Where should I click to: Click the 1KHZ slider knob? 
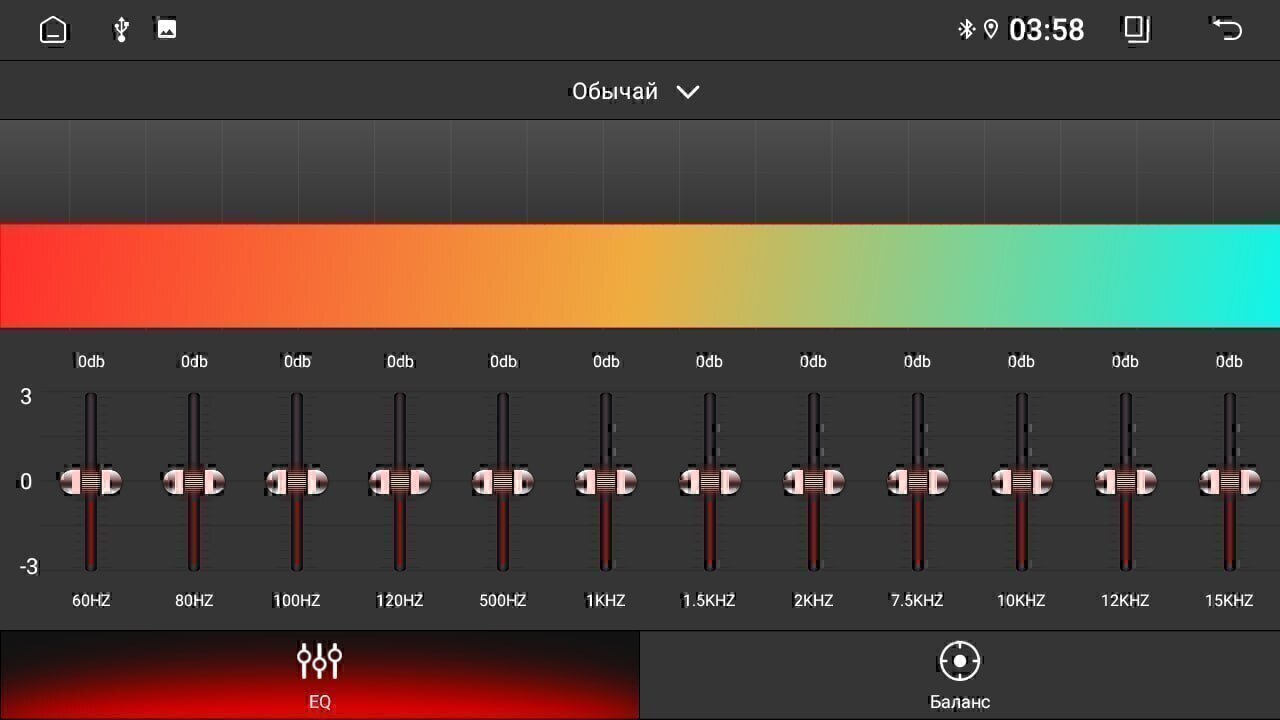pyautogui.click(x=606, y=482)
